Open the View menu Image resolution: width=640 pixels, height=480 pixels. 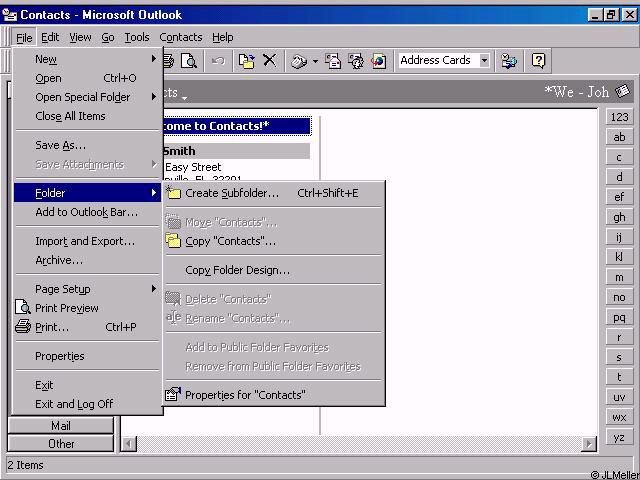pyautogui.click(x=80, y=37)
